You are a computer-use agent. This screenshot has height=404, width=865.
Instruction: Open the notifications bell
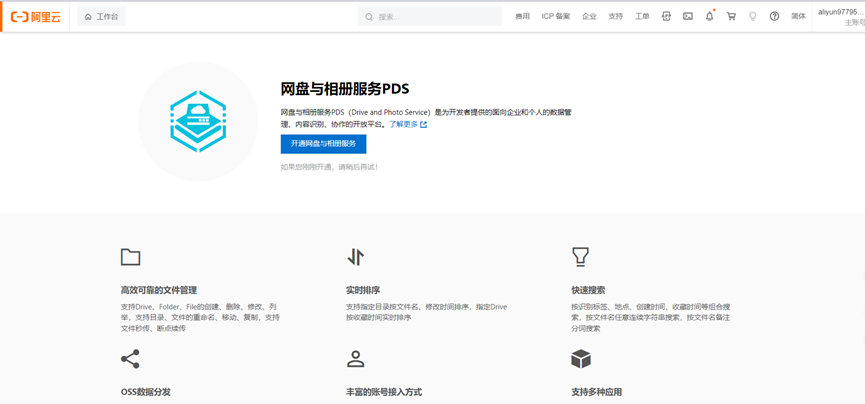(x=709, y=16)
